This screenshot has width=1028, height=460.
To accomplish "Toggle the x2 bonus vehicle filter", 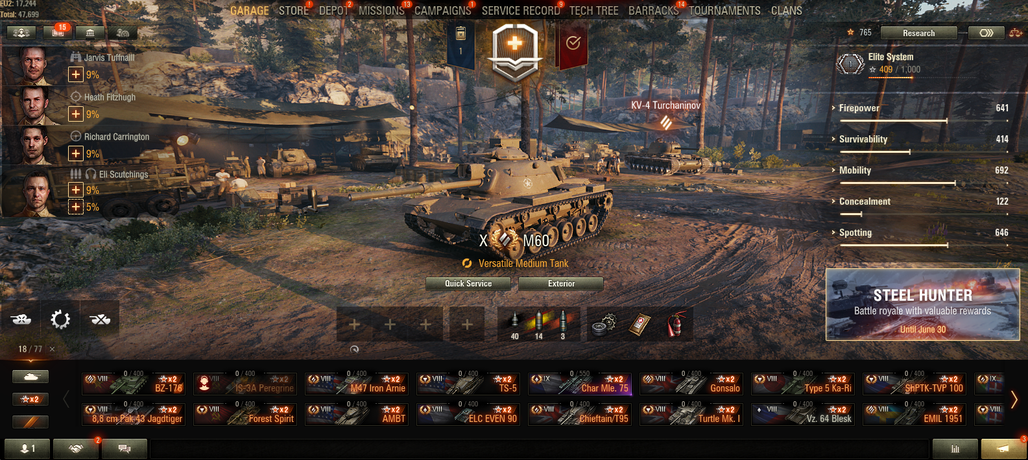I will click(x=30, y=399).
